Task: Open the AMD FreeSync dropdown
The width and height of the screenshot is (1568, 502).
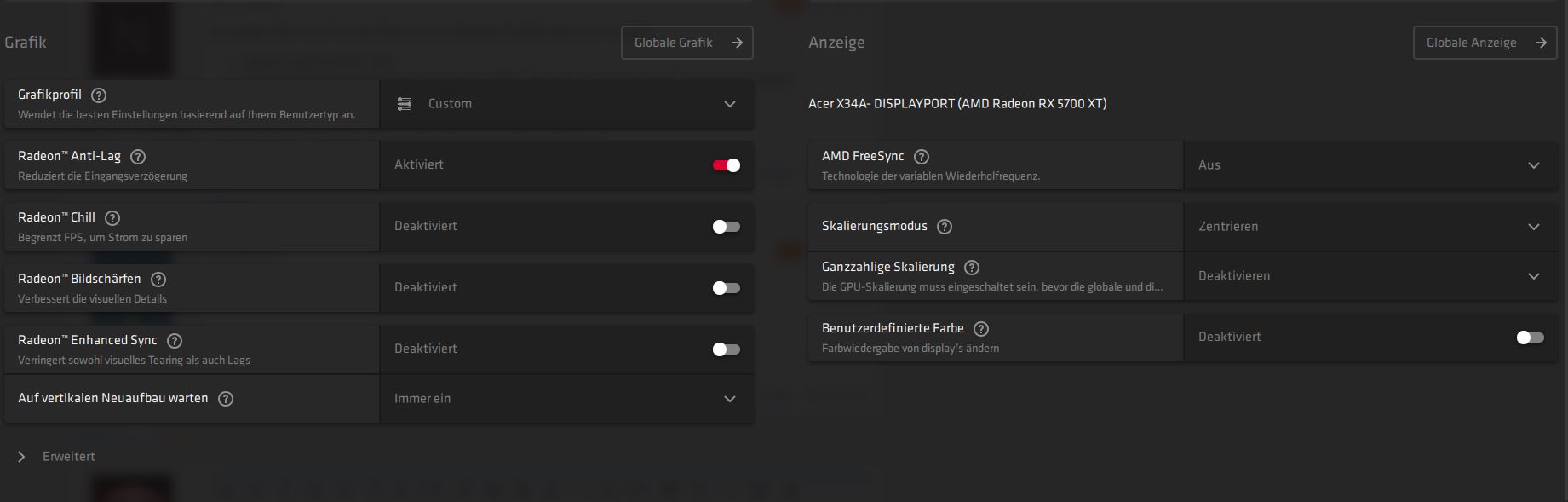Action: (1370, 165)
